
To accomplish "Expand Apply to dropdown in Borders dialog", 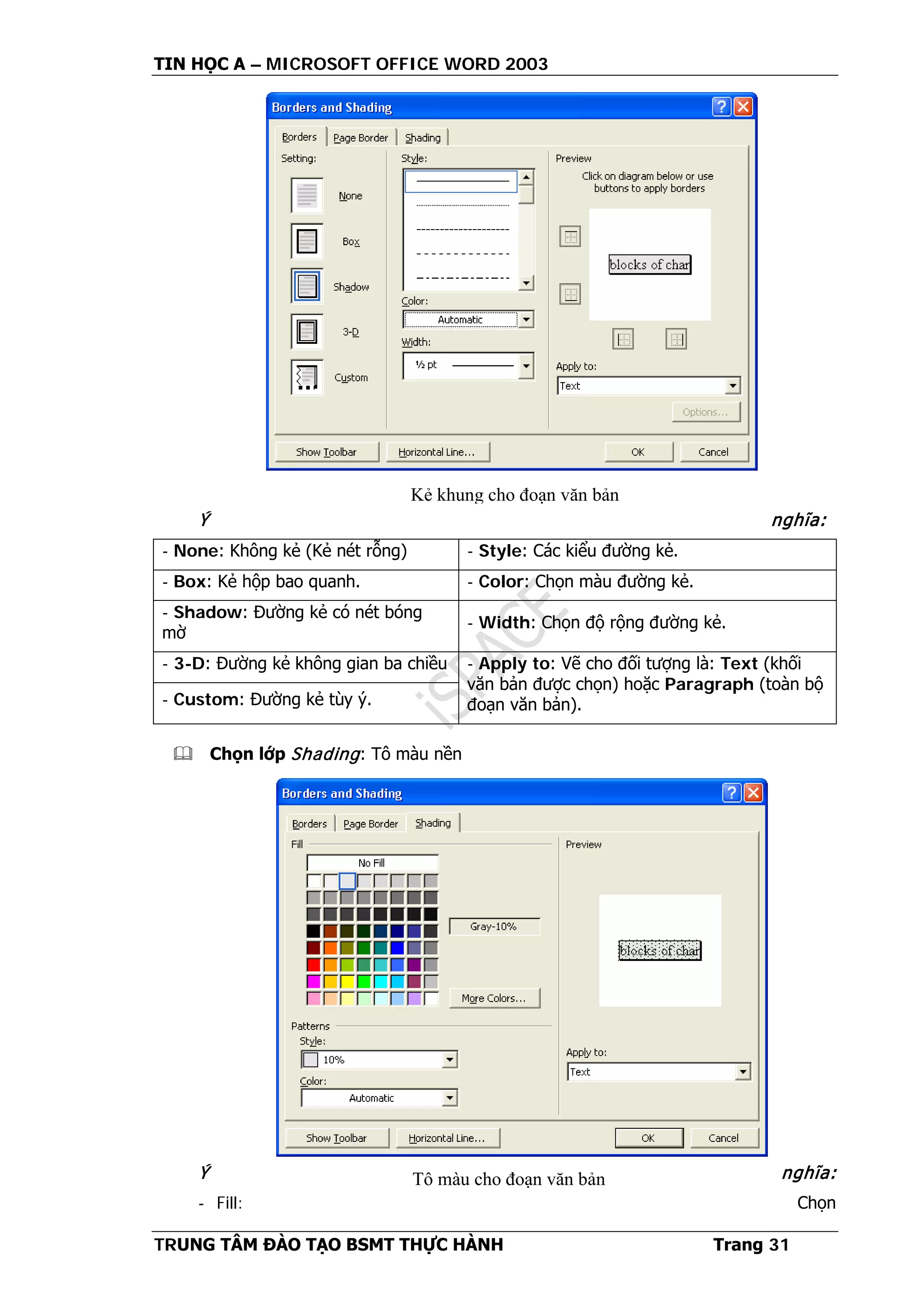I will coord(733,385).
